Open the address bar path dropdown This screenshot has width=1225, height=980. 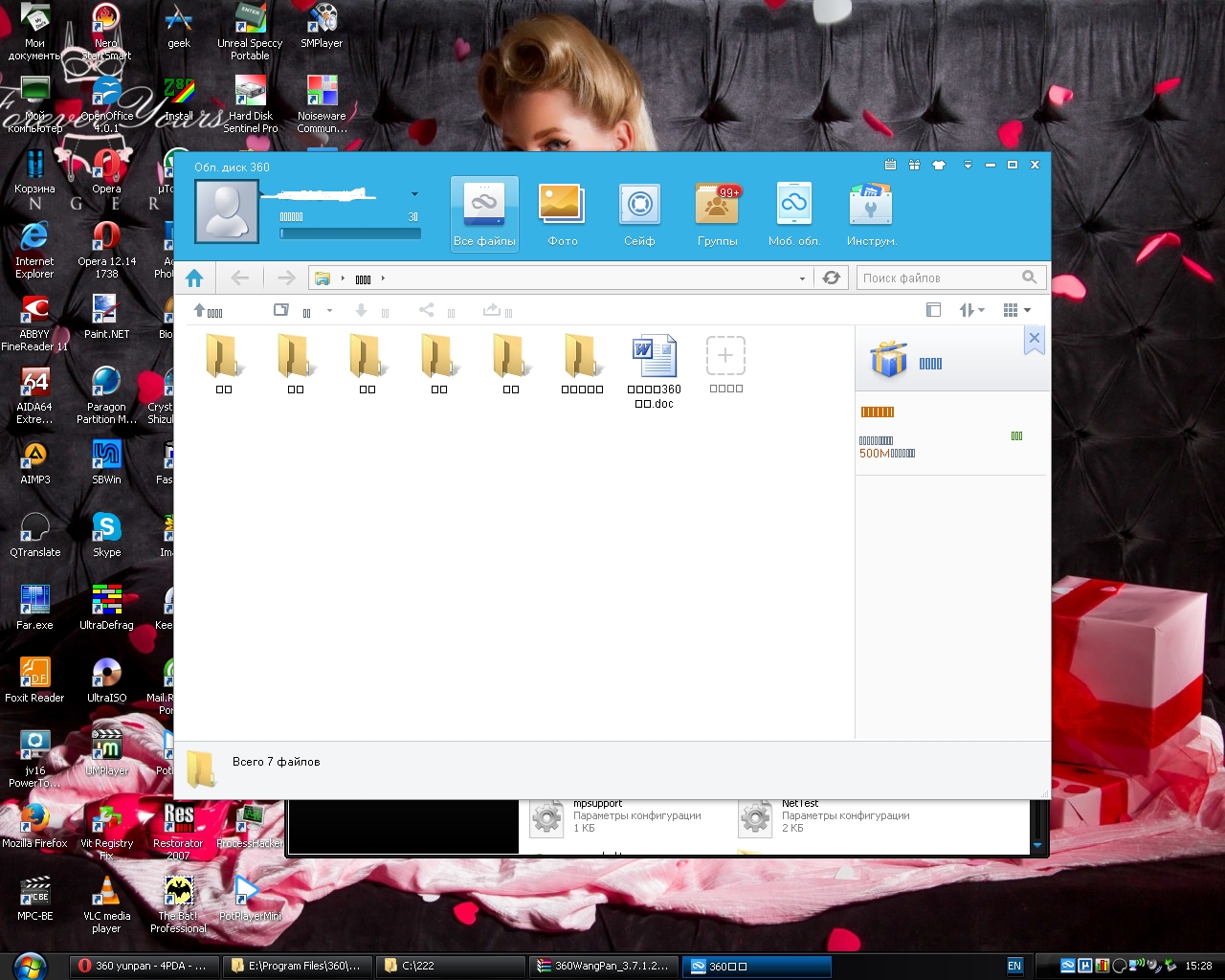(x=802, y=278)
